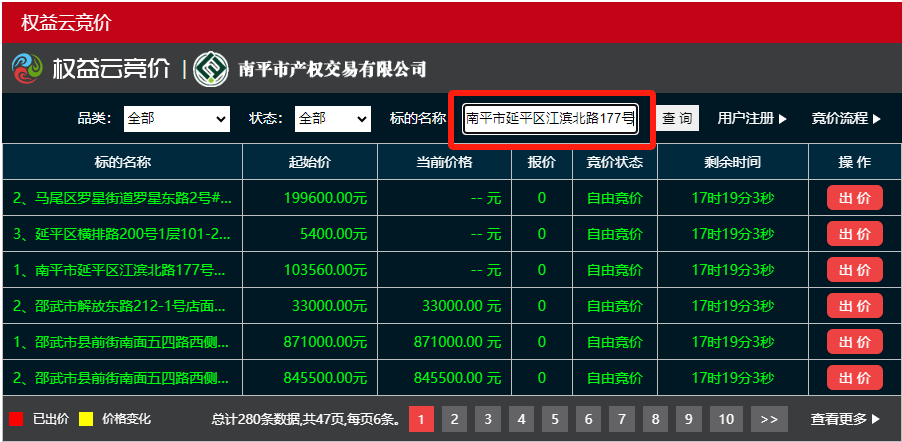Image resolution: width=902 pixels, height=442 pixels.
Task: Open the 竞价流程 link
Action: (846, 119)
